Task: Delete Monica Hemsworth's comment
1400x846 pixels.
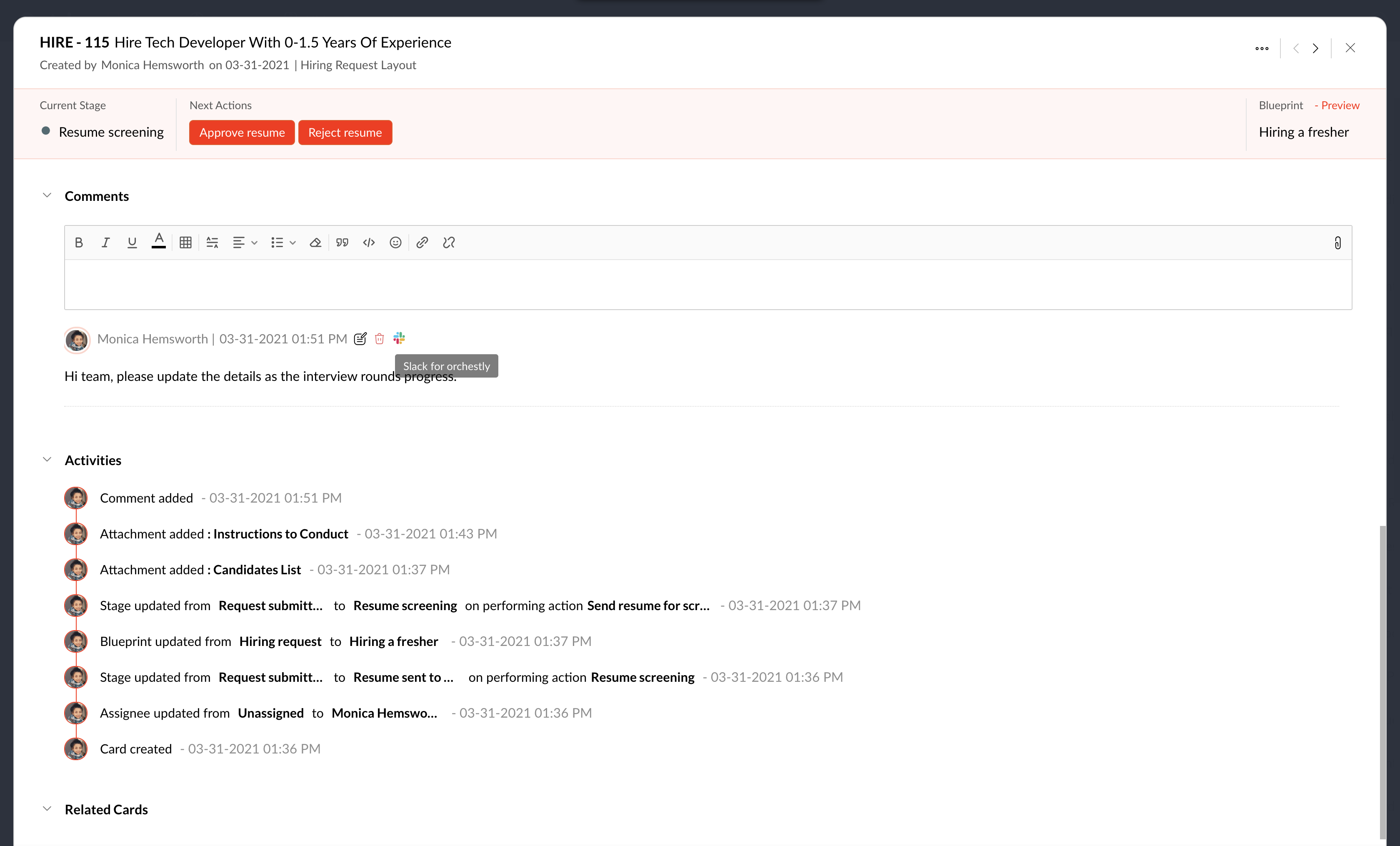Action: (x=380, y=339)
